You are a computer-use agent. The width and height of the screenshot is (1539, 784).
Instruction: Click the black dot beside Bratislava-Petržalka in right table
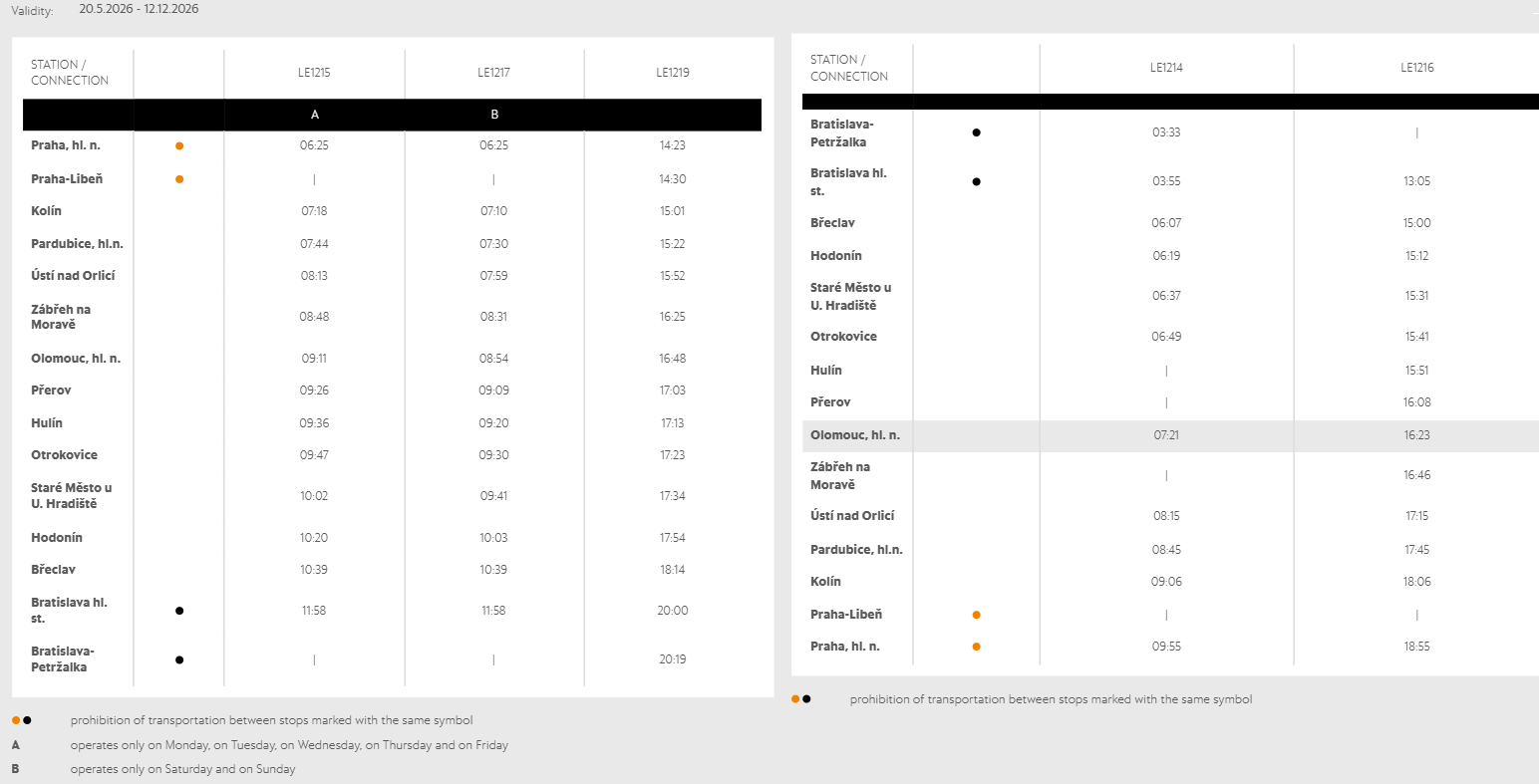(976, 132)
